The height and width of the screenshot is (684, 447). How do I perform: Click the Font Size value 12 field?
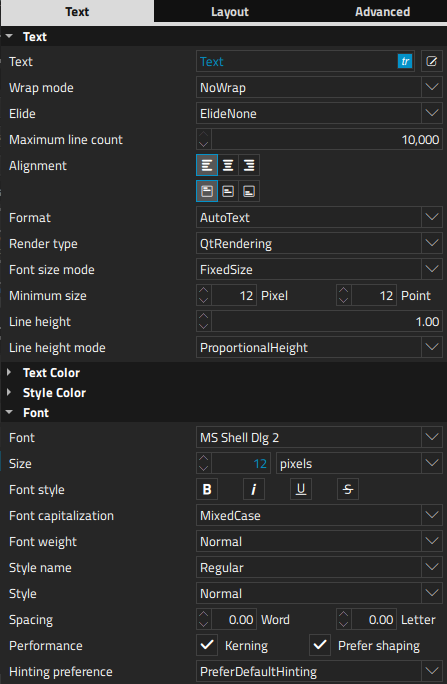tap(241, 464)
